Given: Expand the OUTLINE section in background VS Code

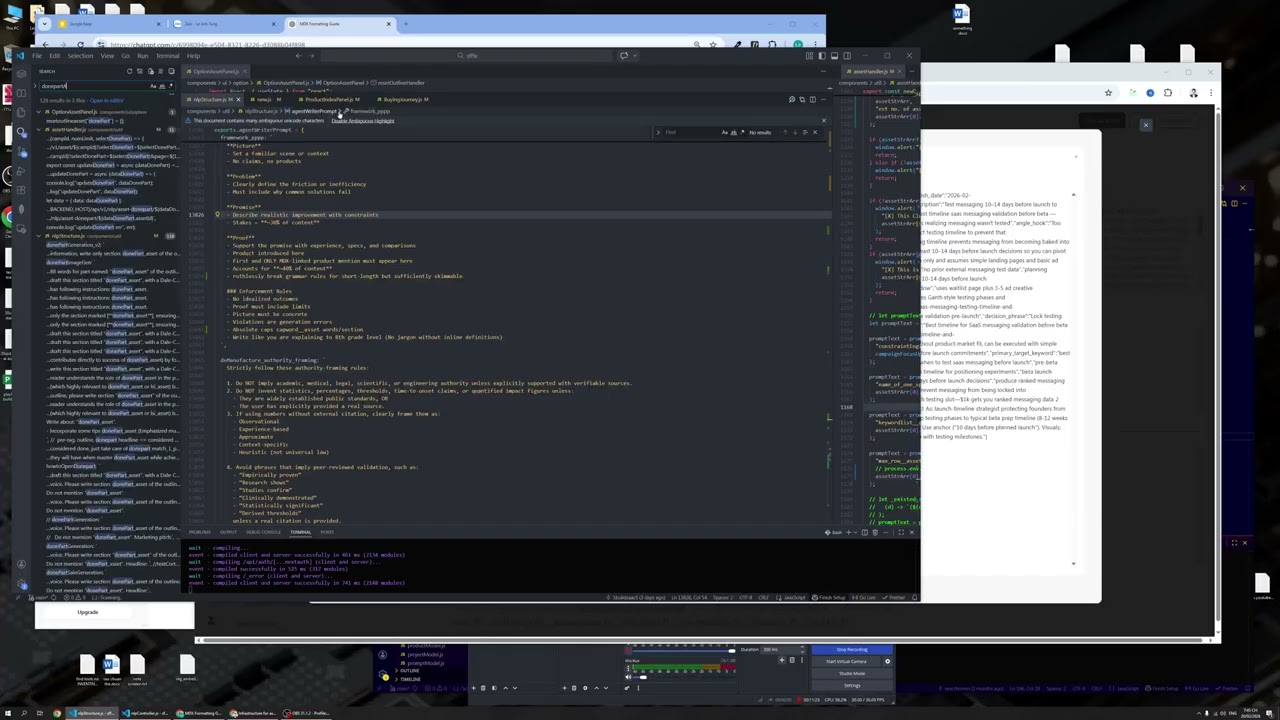Looking at the screenshot, I should 409,671.
